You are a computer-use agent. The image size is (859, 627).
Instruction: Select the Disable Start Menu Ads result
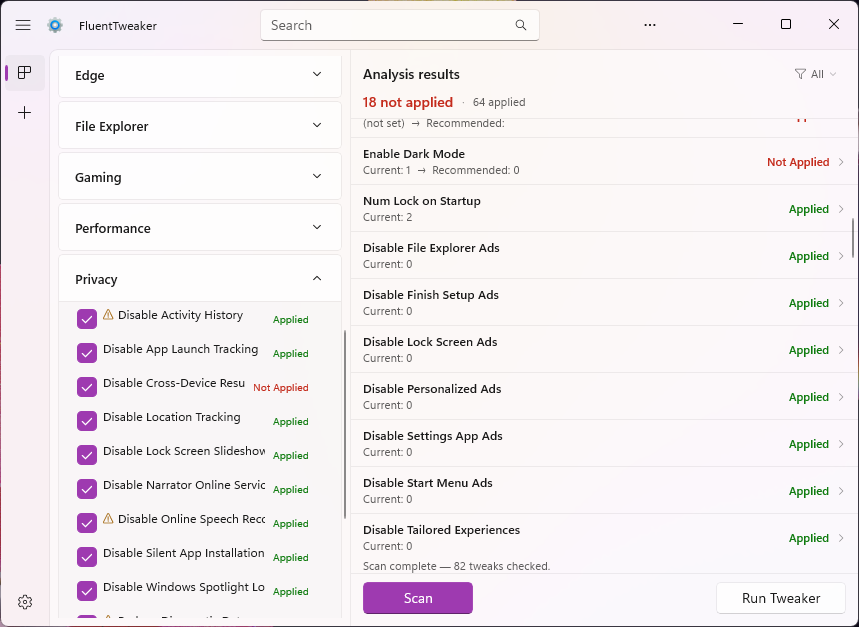pyautogui.click(x=604, y=491)
